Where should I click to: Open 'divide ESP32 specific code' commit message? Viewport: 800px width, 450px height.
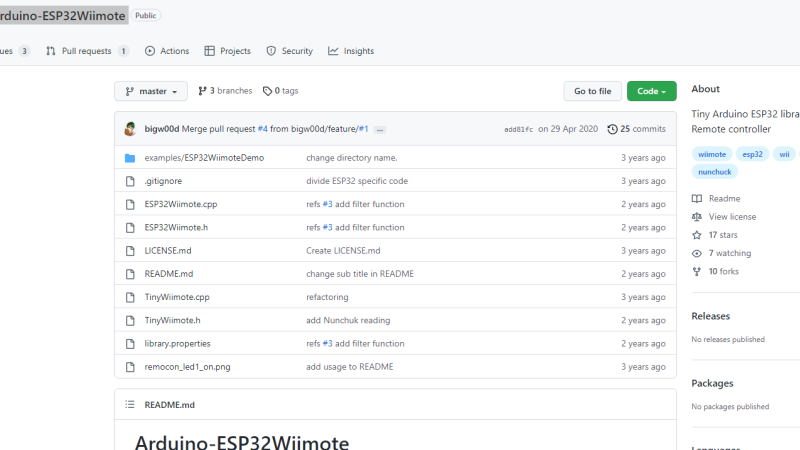[357, 181]
